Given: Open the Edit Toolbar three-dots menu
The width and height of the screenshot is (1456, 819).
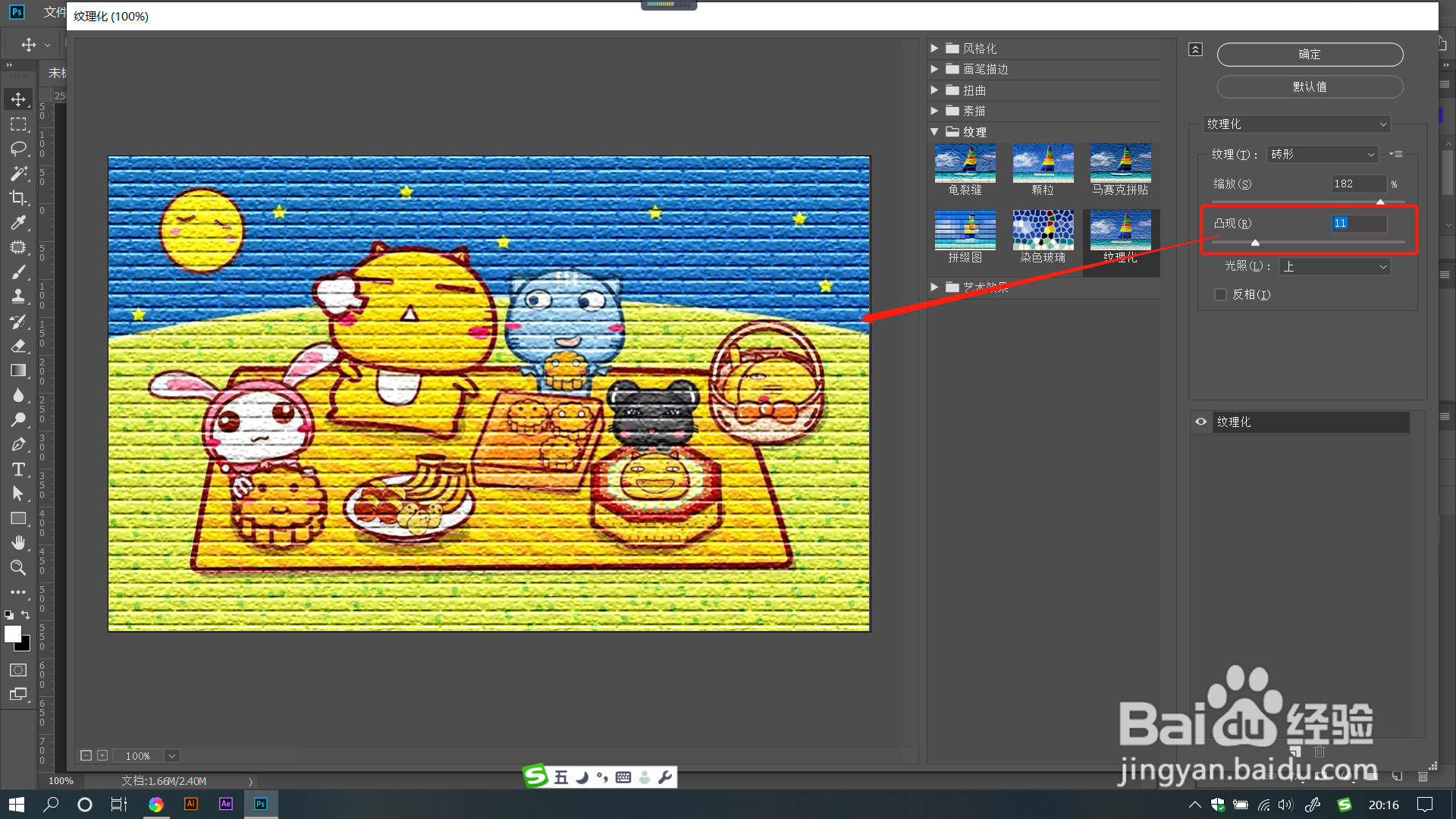Looking at the screenshot, I should coord(18,592).
